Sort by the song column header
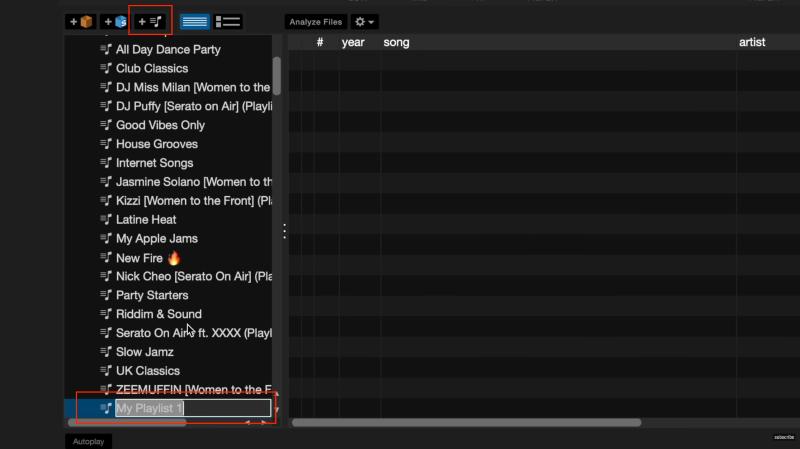The image size is (800, 449). click(396, 42)
